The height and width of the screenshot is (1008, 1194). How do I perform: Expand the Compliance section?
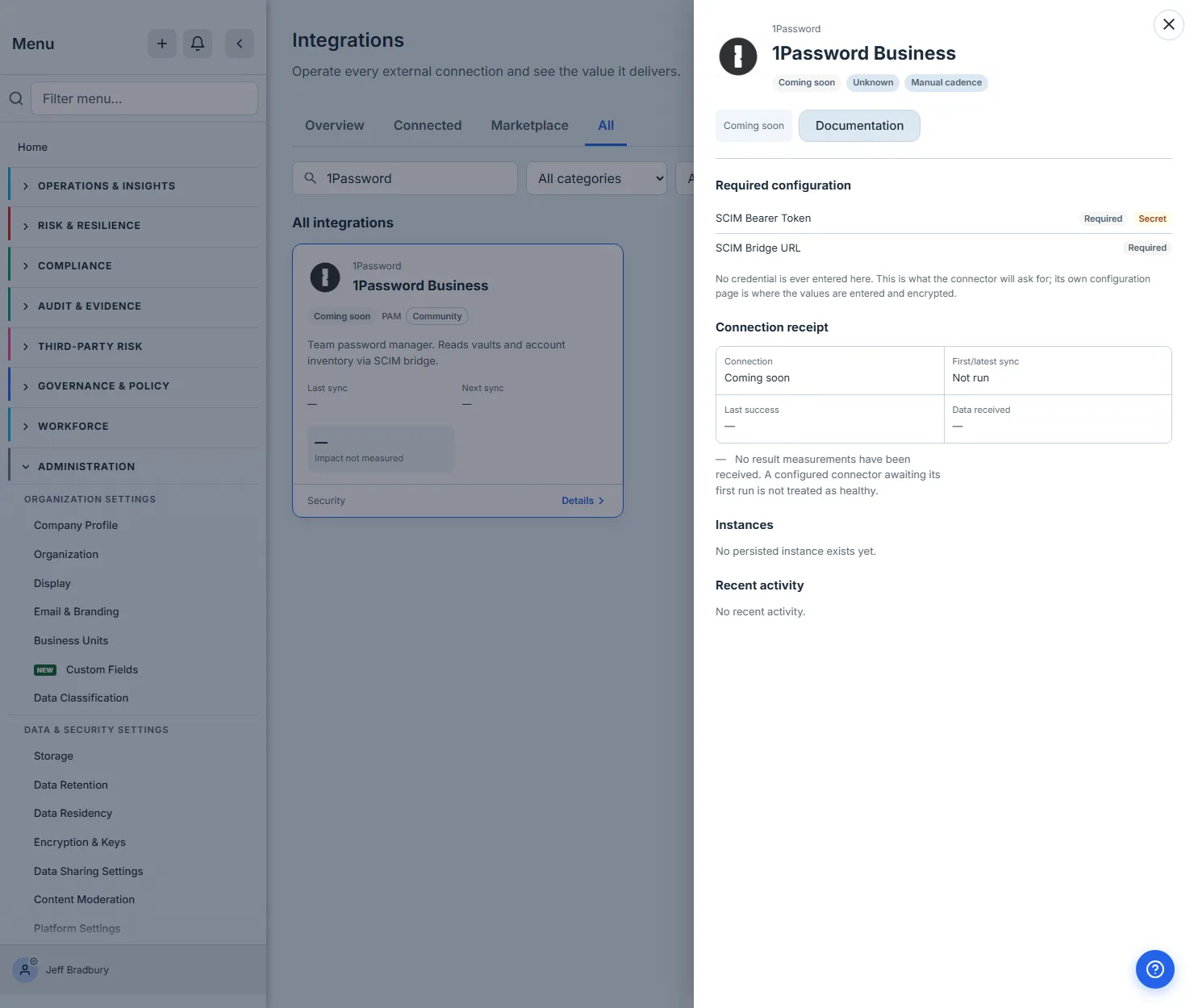(x=134, y=266)
